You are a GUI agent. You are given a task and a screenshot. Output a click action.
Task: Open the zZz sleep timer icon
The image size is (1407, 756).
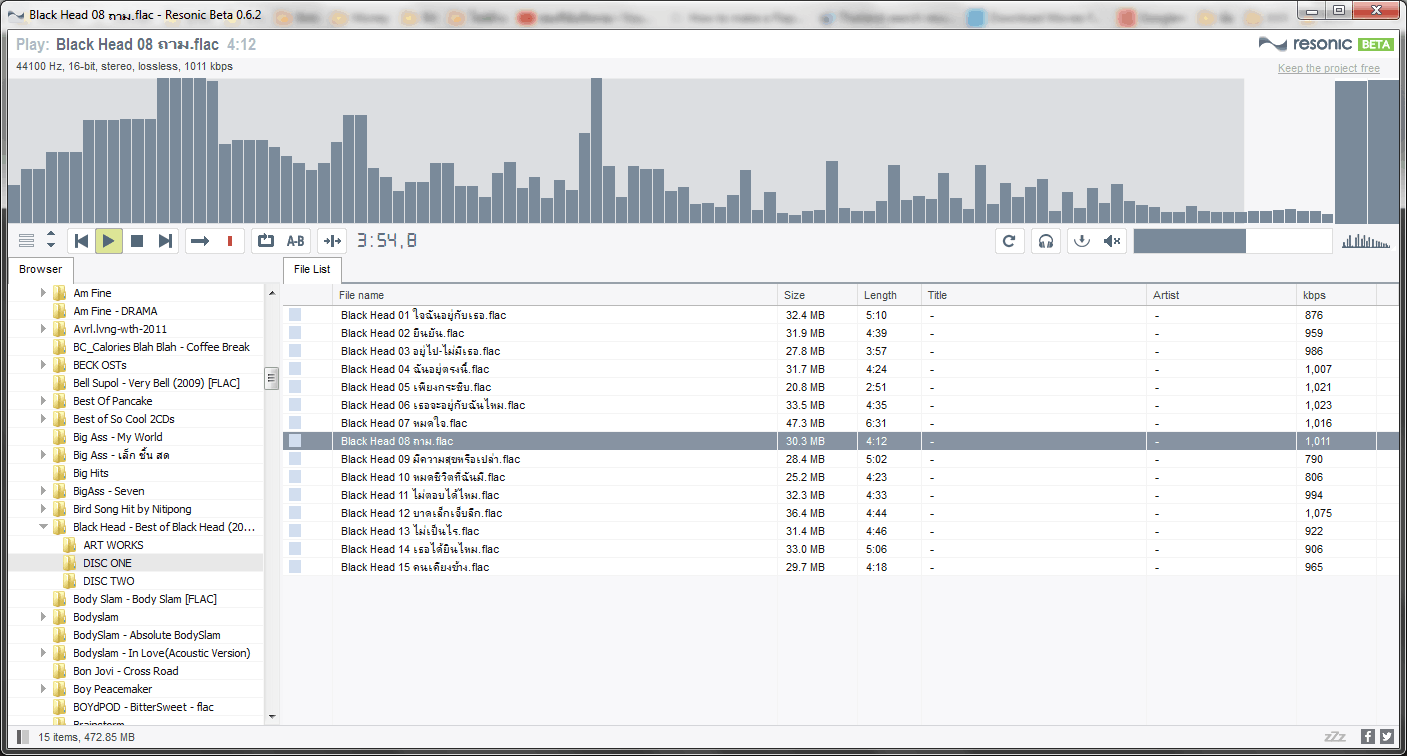[1335, 737]
